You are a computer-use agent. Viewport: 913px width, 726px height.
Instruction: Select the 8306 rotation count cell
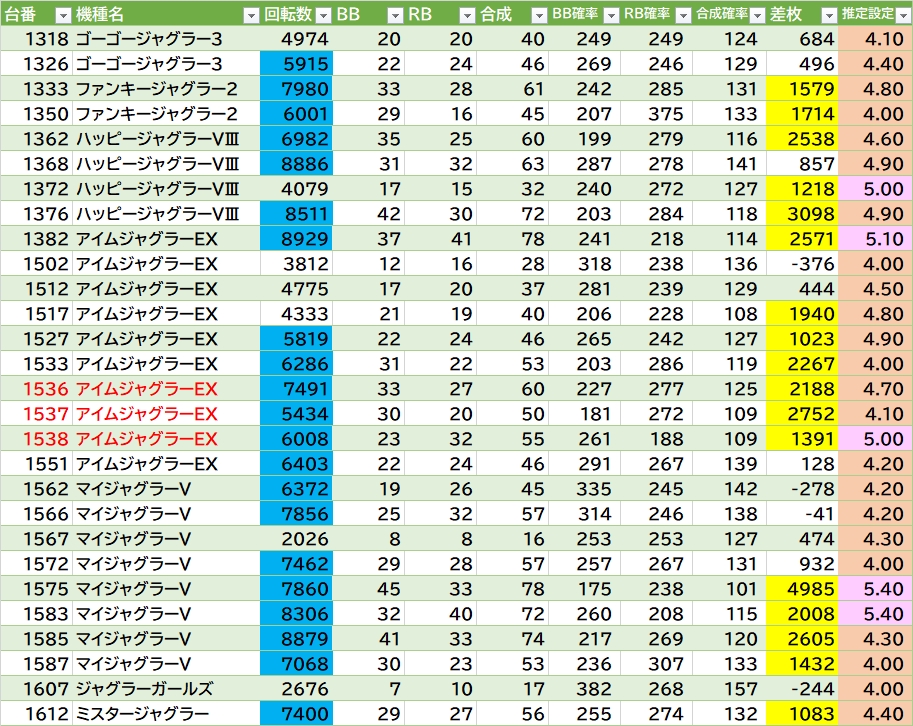(296, 615)
